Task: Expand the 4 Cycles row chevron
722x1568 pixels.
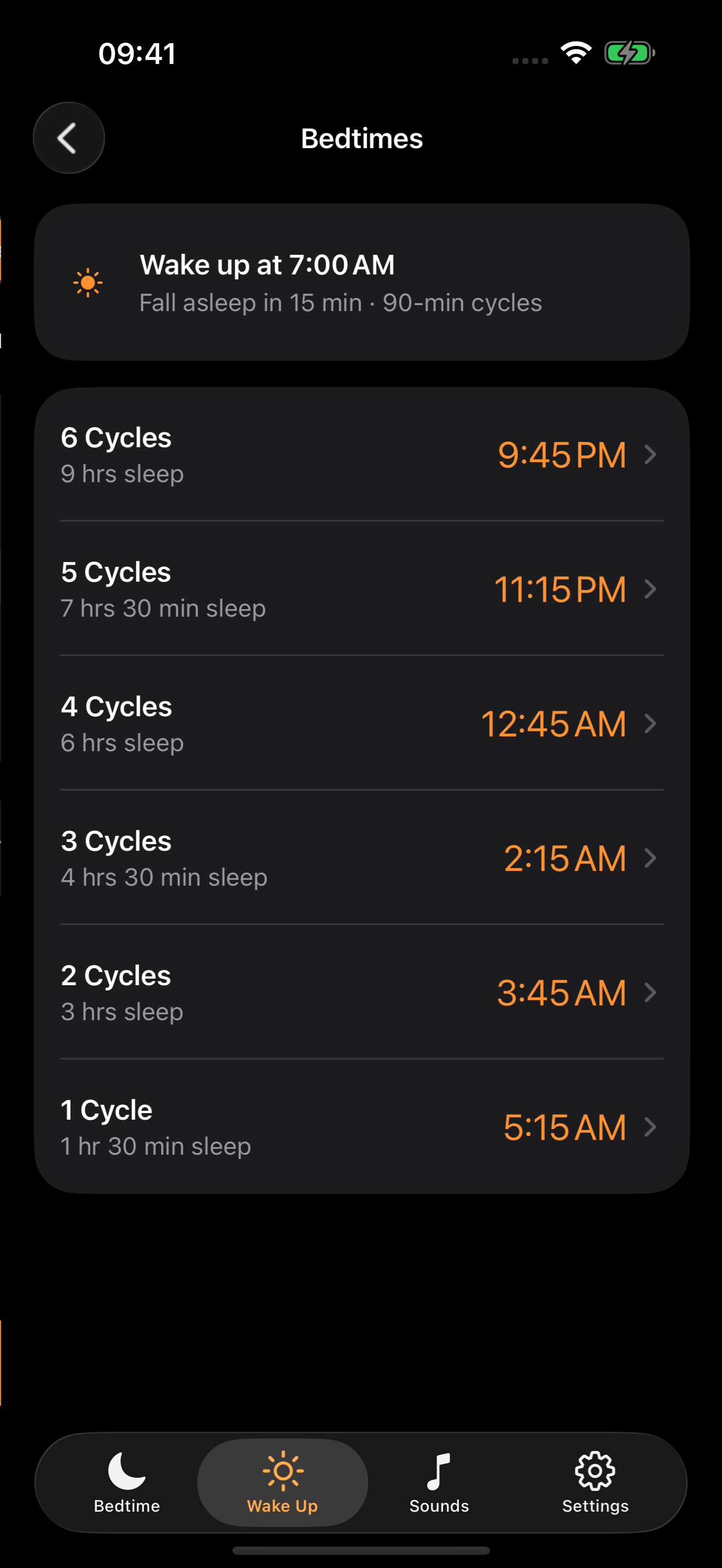Action: (650, 723)
